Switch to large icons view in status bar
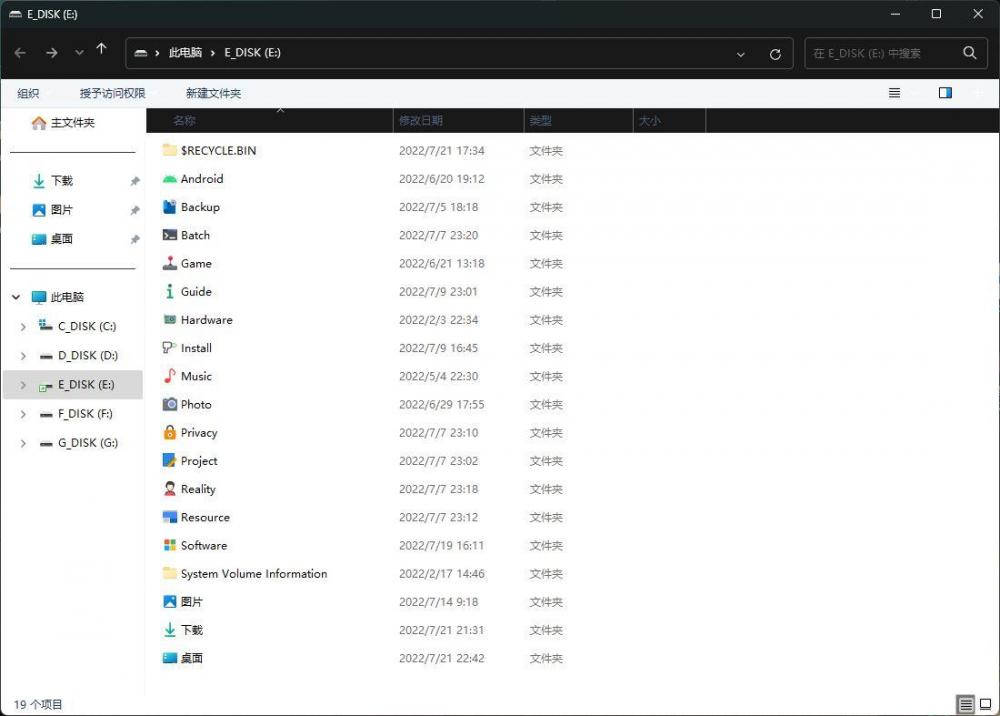Screen dimensions: 1000x716 (x=985, y=704)
